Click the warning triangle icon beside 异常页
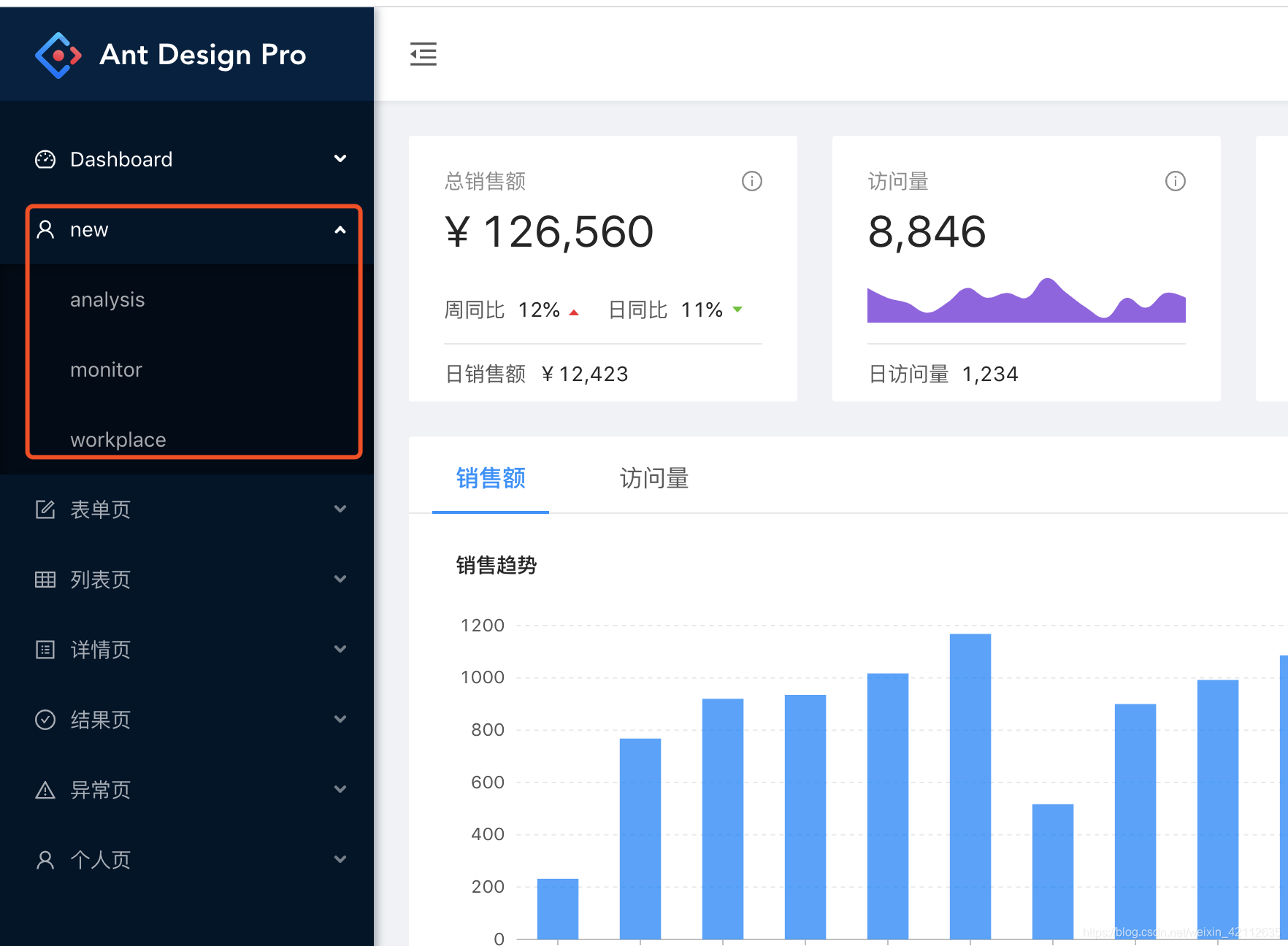 [45, 790]
